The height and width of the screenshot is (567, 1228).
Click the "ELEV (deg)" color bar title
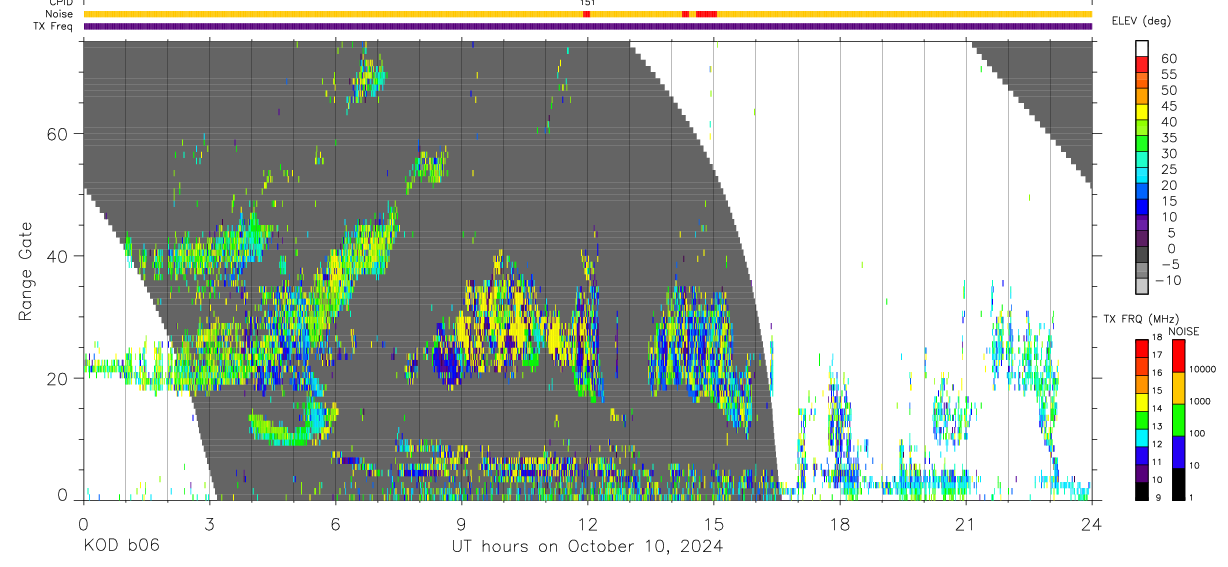[1141, 21]
